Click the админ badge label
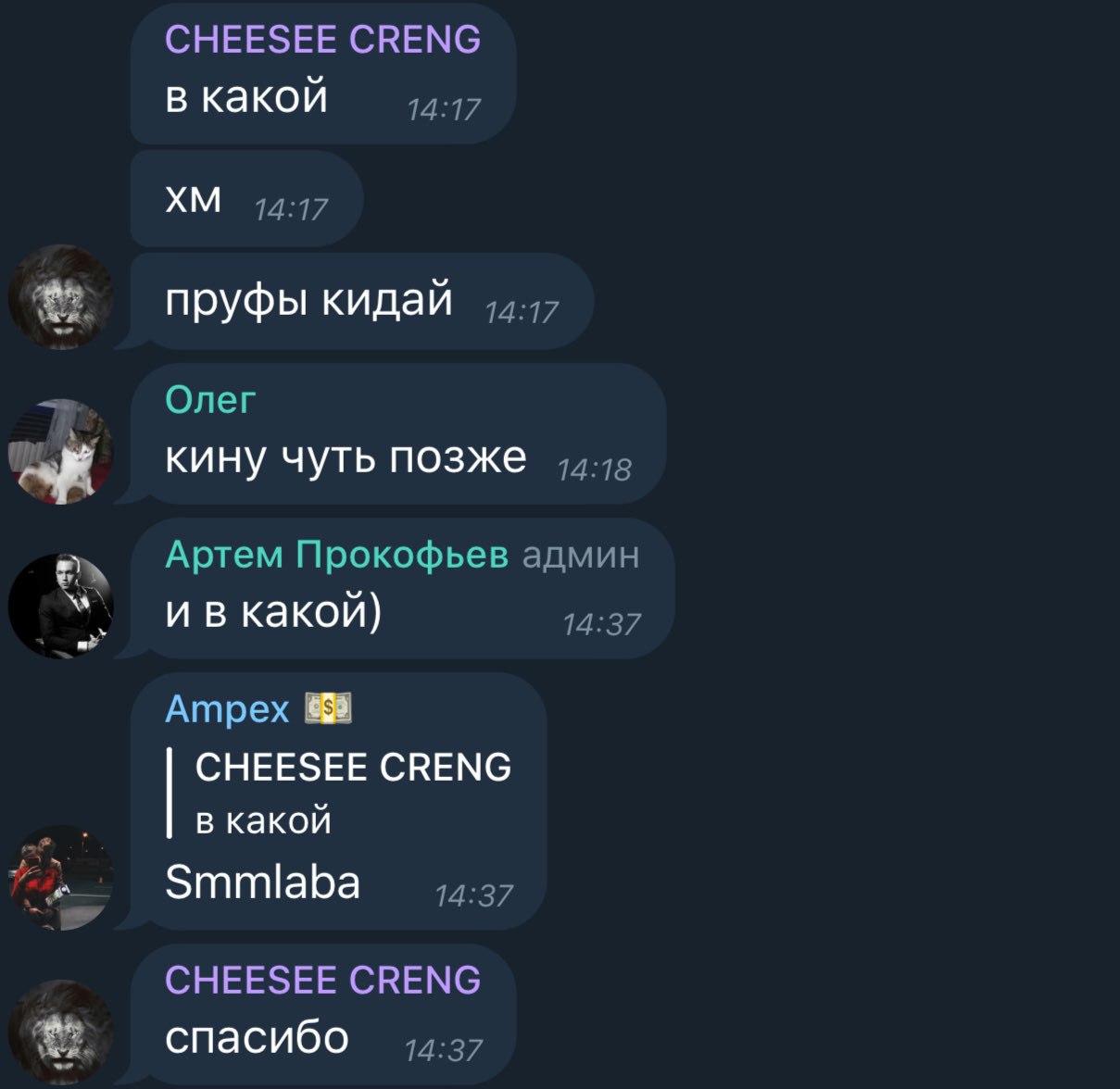This screenshot has height=1089, width=1120. click(581, 554)
